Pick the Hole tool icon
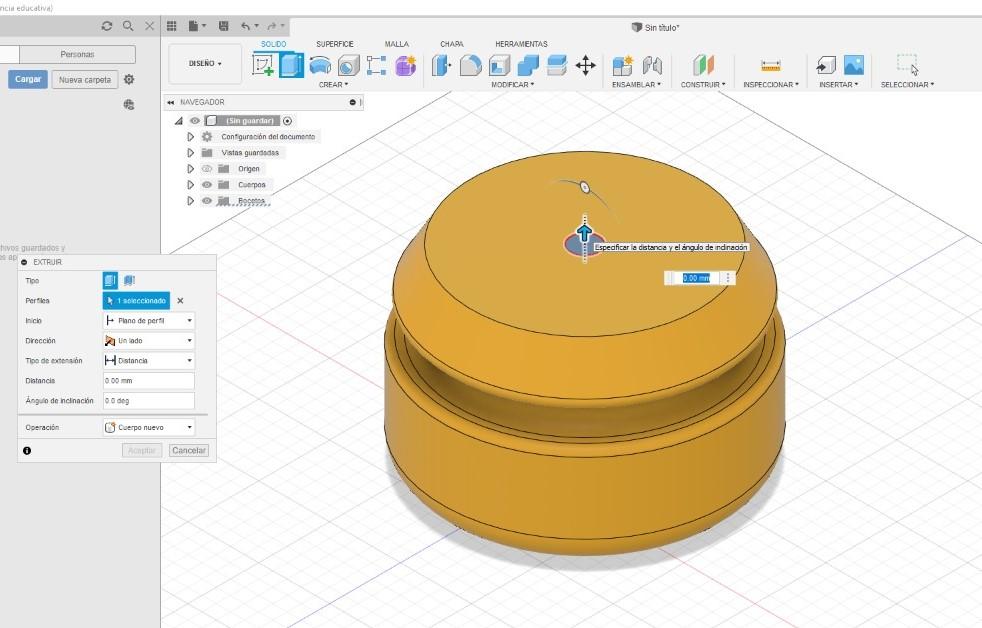This screenshot has height=628, width=982. [348, 65]
